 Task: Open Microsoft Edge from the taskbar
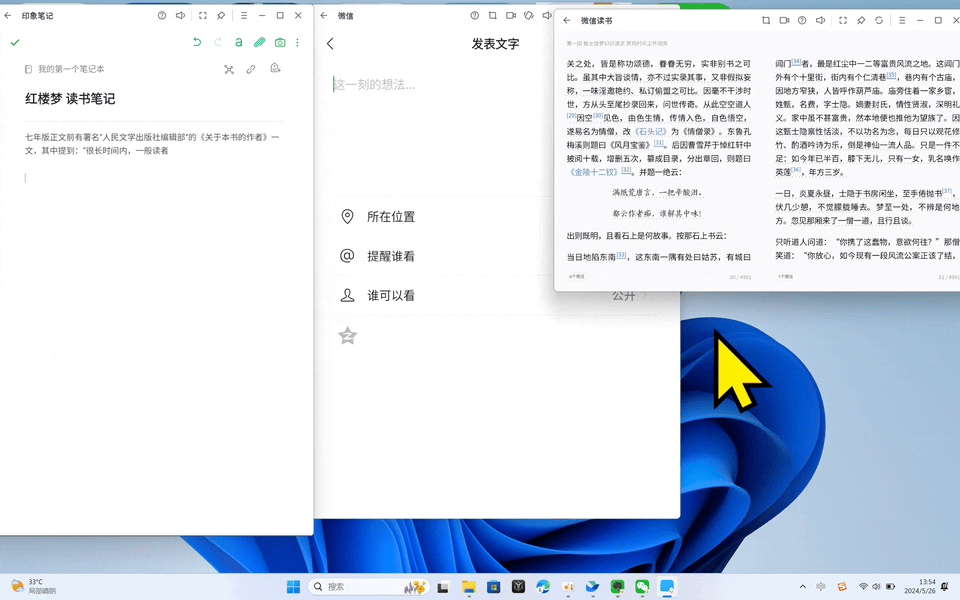[543, 587]
